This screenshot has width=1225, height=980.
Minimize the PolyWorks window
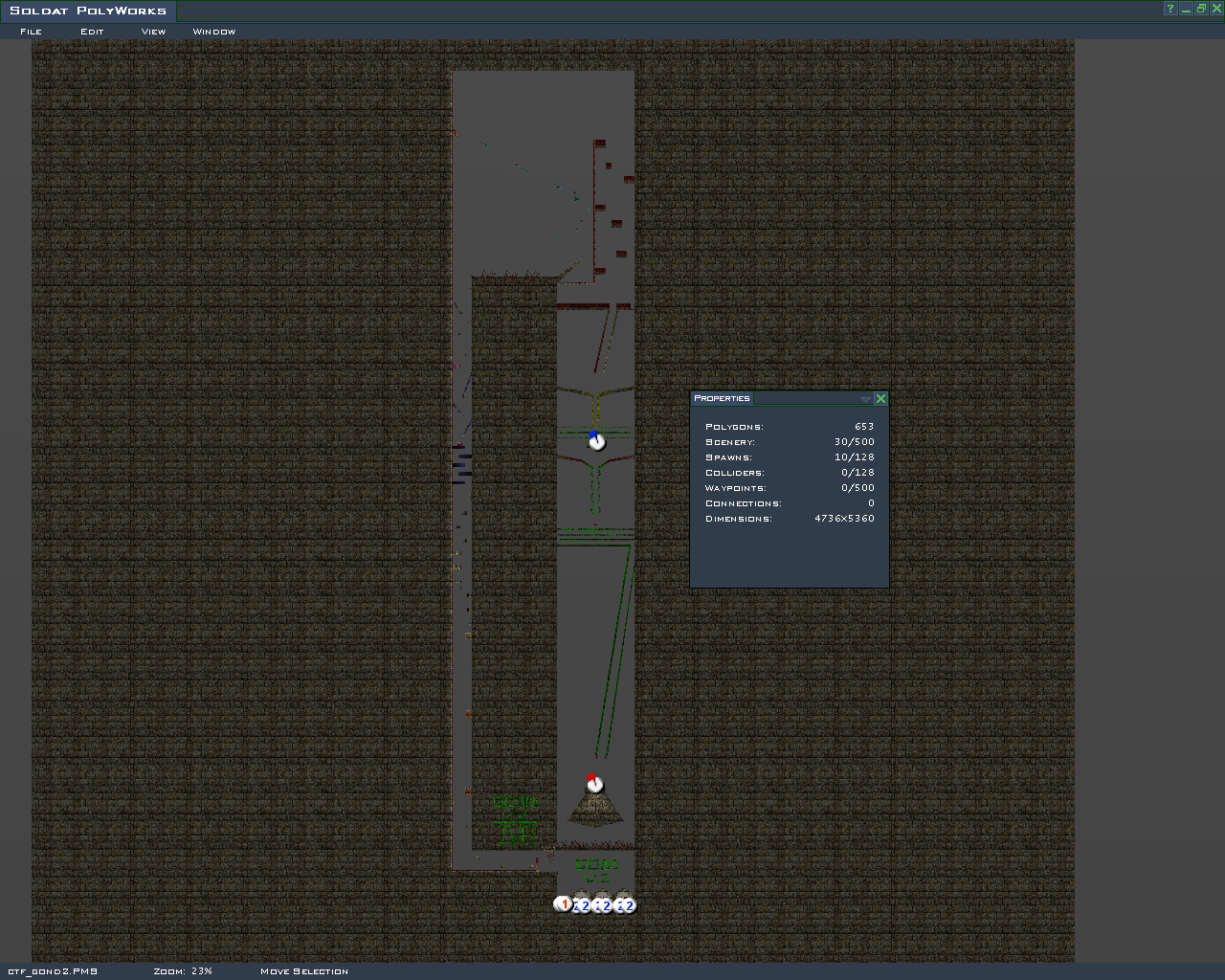coord(1185,9)
